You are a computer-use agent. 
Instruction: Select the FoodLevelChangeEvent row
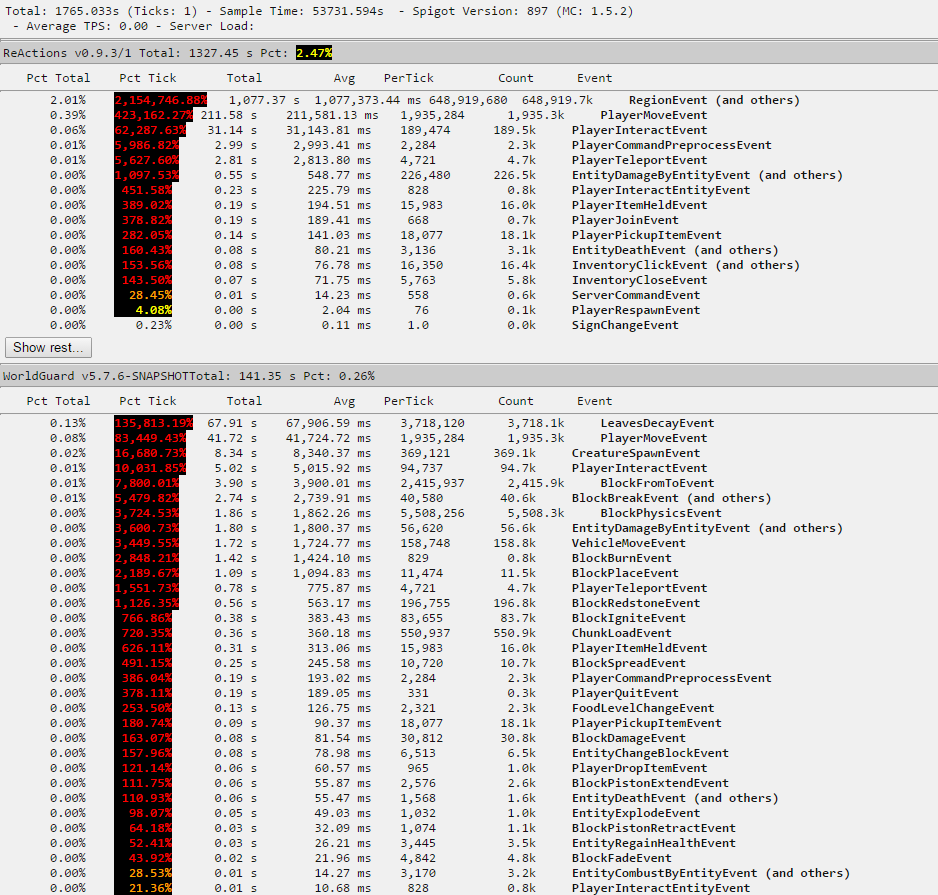point(643,708)
